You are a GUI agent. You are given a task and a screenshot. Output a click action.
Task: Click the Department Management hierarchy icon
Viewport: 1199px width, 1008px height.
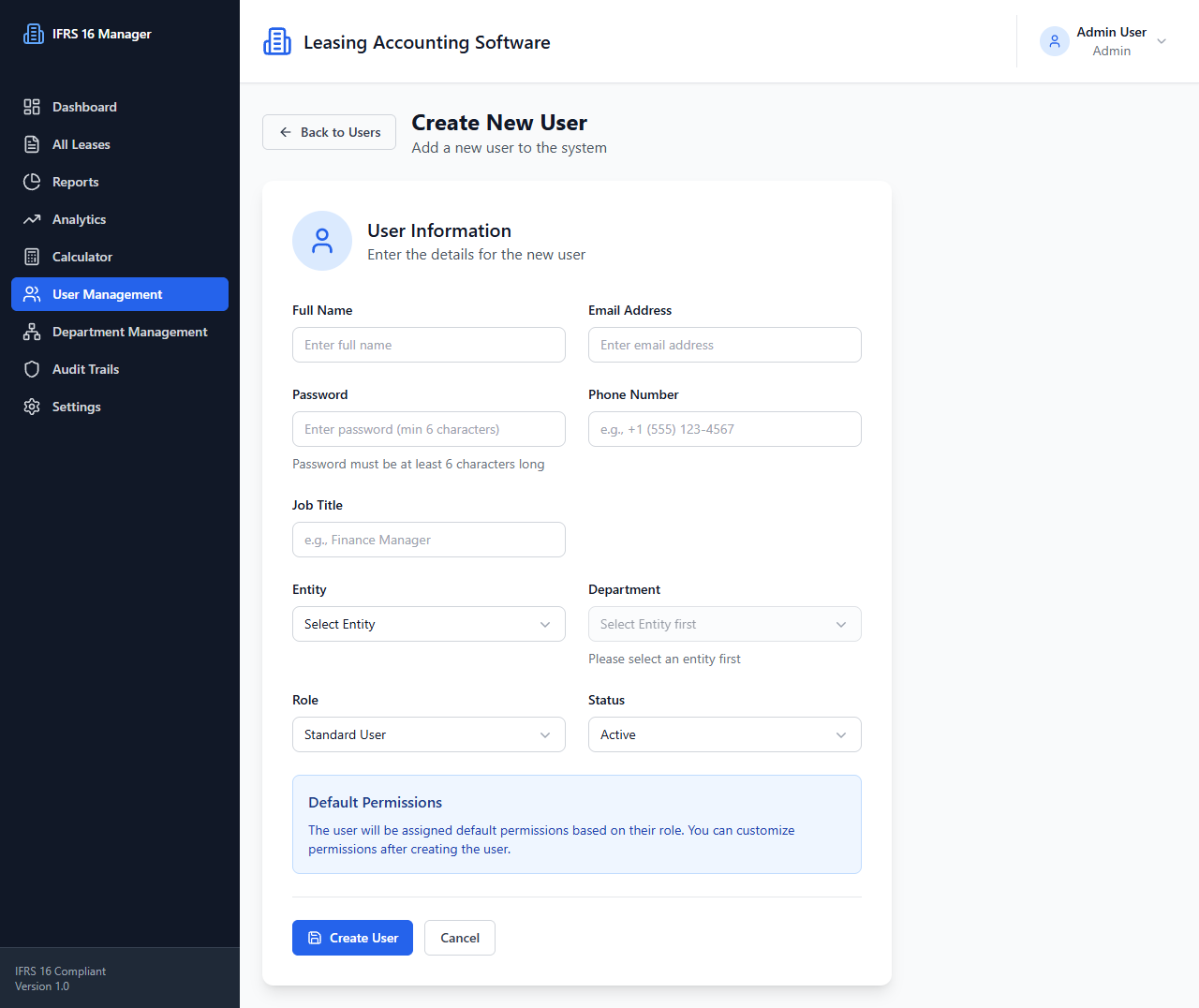tap(32, 332)
